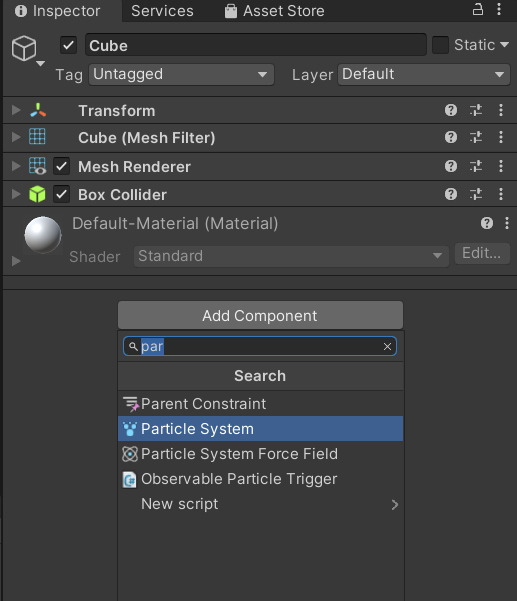
Task: Toggle the Static checkbox
Action: point(440,45)
